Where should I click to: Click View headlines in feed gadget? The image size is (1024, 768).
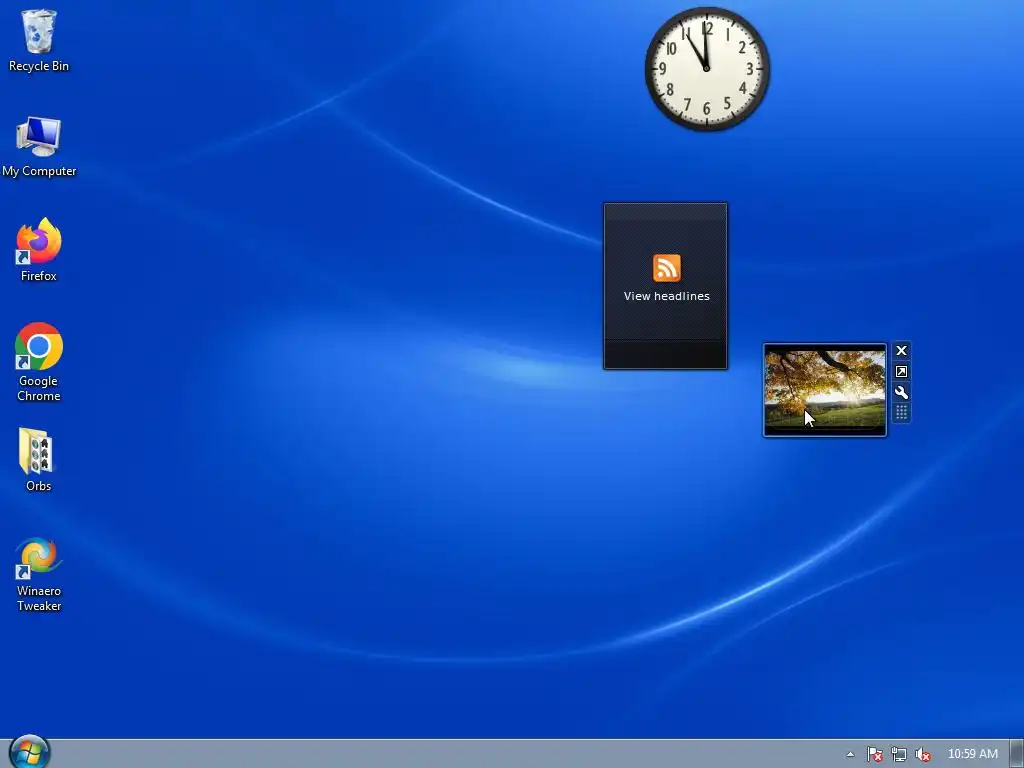click(x=666, y=296)
